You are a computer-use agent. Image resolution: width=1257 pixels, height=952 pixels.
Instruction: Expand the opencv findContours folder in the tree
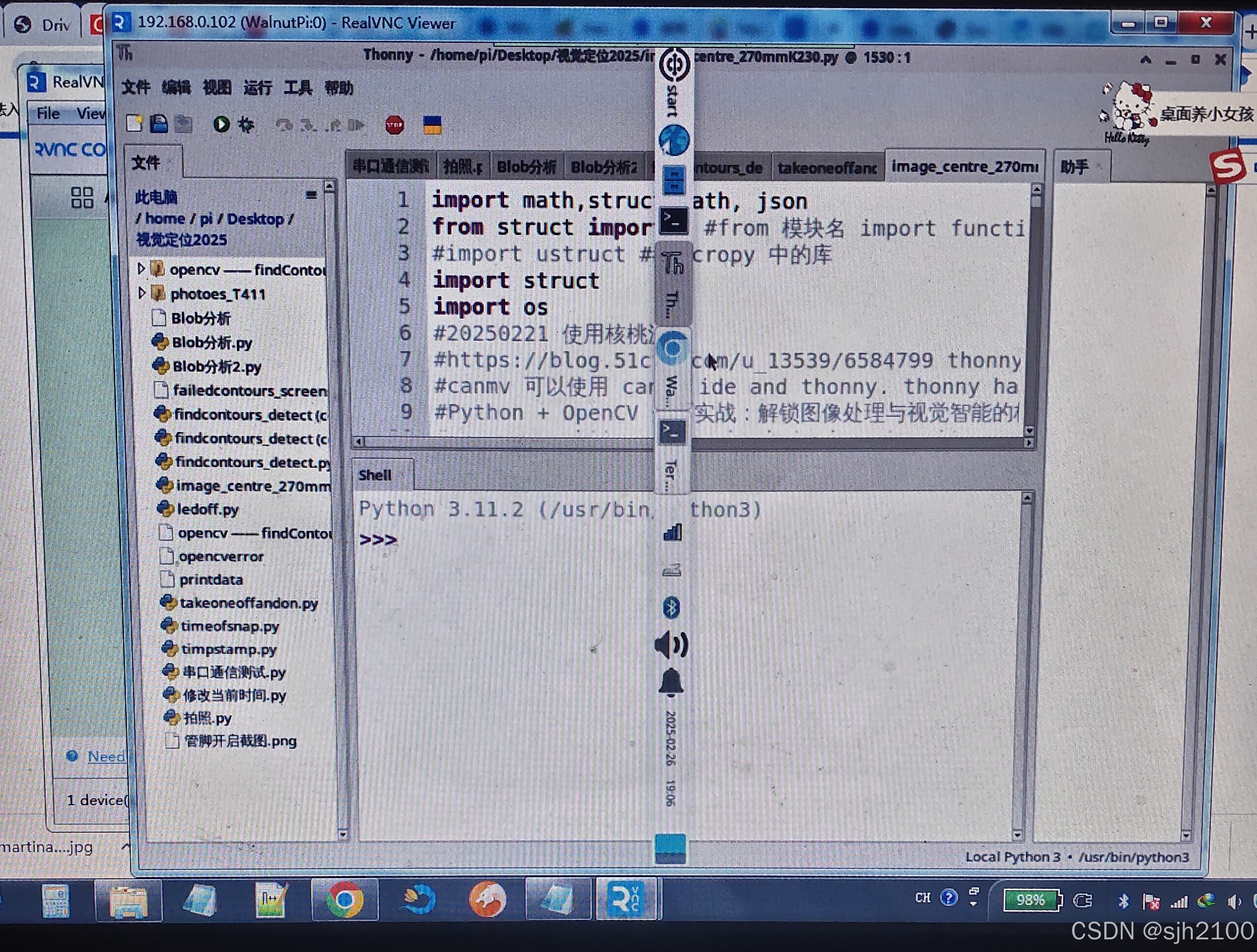pyautogui.click(x=141, y=268)
